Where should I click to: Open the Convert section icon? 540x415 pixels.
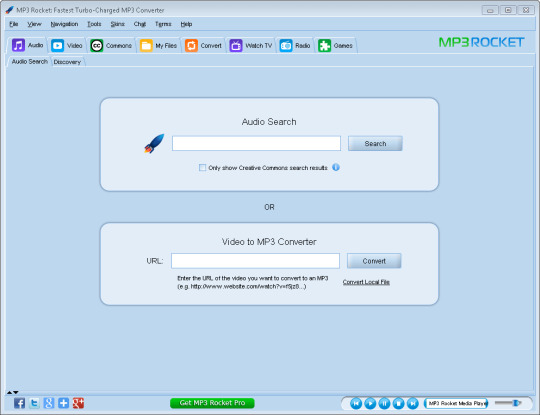point(191,45)
